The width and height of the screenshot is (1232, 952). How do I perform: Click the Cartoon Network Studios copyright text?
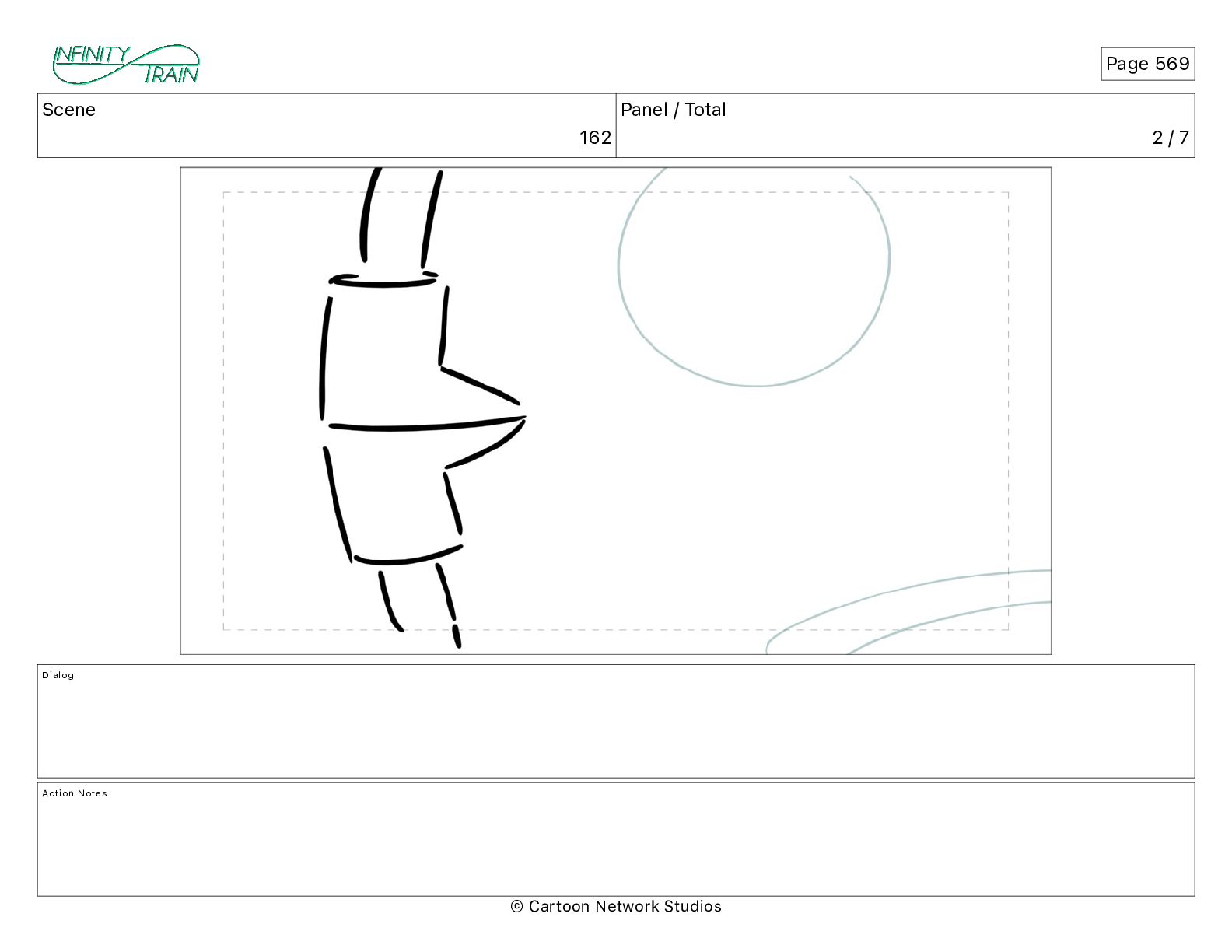(616, 906)
